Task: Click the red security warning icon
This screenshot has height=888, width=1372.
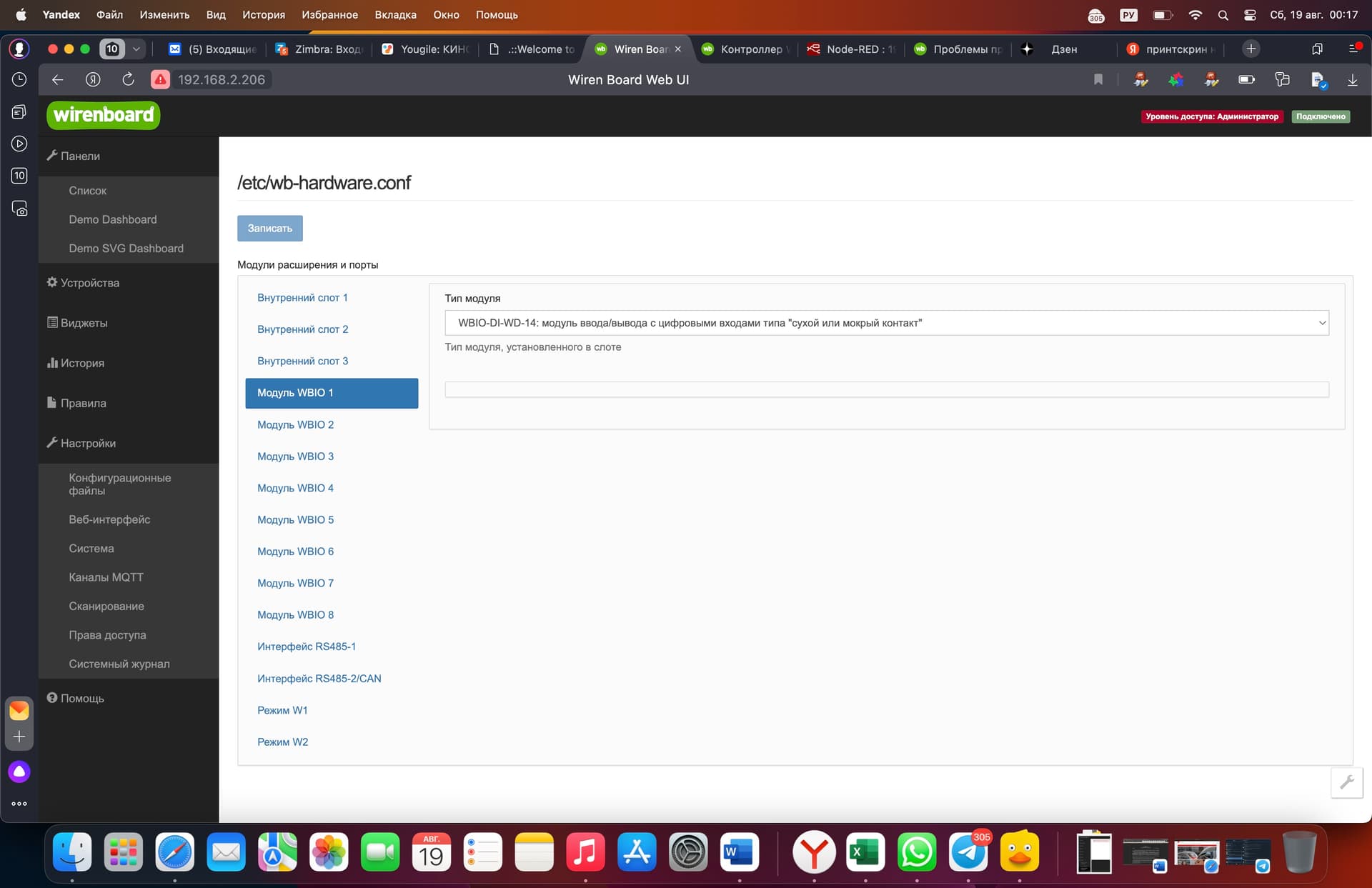Action: (x=160, y=80)
